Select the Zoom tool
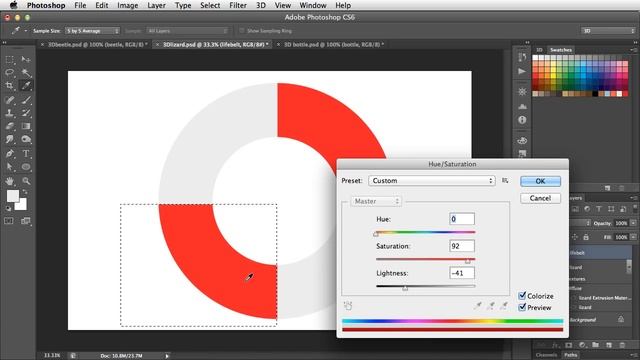This screenshot has height=360, width=640. [26, 181]
